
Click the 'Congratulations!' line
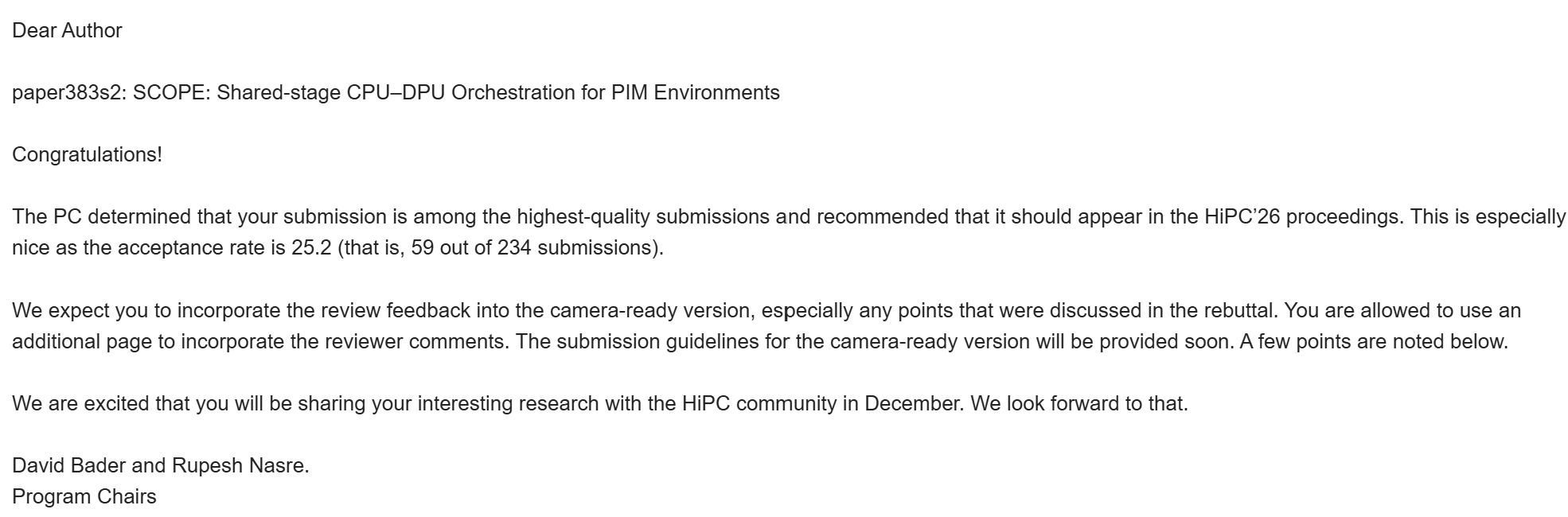[87, 154]
